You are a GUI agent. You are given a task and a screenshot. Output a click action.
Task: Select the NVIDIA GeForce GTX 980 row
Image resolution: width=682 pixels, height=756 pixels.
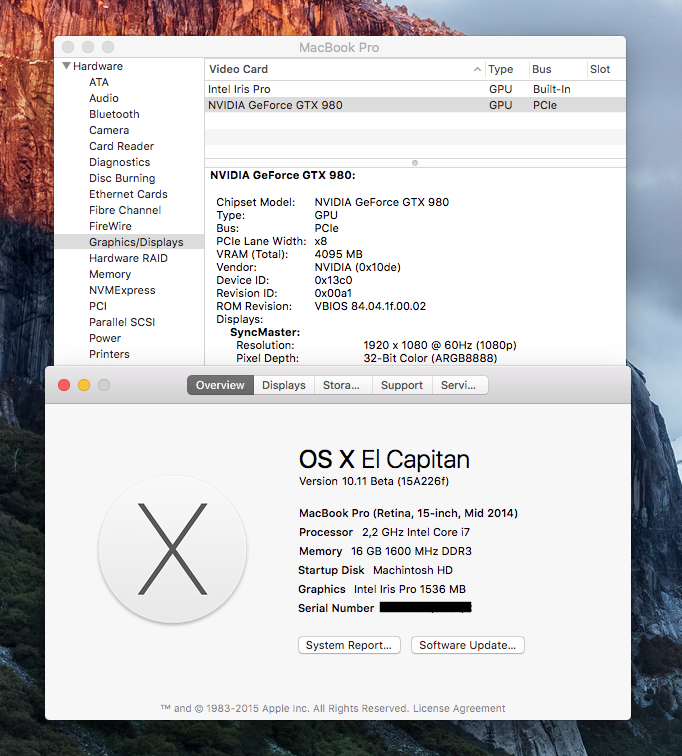click(415, 105)
